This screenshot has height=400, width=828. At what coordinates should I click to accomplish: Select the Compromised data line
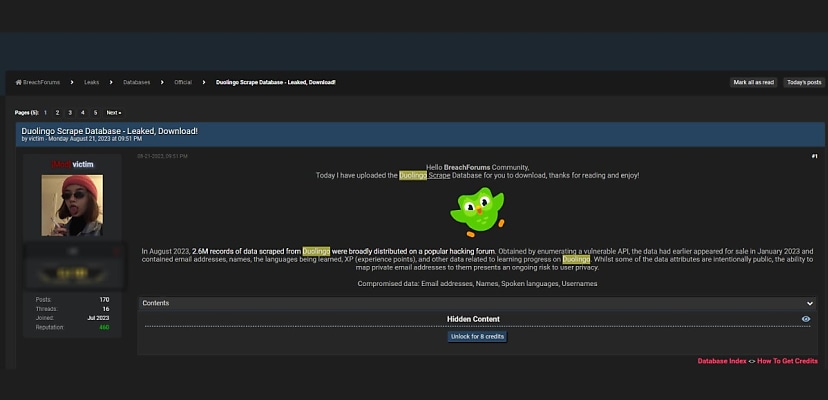(x=477, y=284)
